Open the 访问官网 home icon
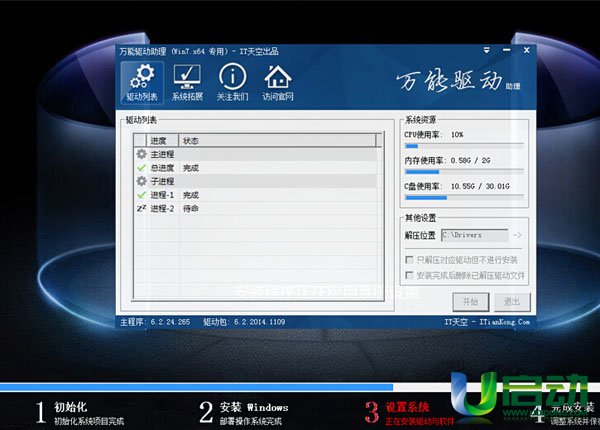The width and height of the screenshot is (600, 430). point(278,83)
